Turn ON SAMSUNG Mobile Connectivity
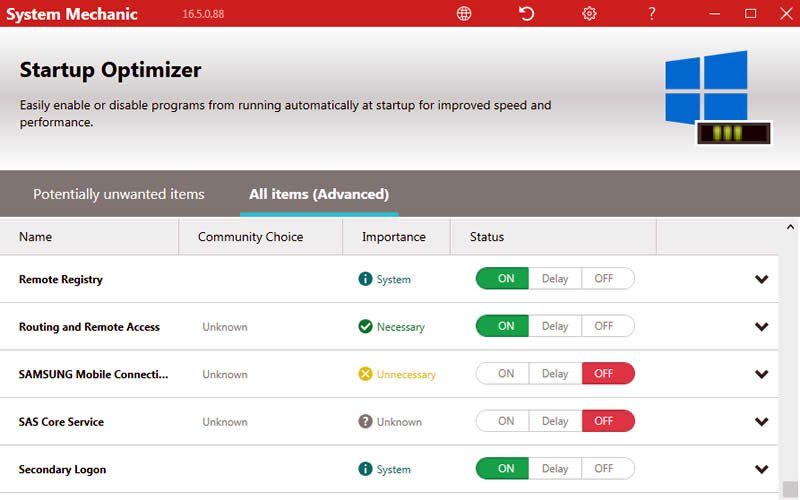Image resolution: width=800 pixels, height=500 pixels. click(503, 373)
